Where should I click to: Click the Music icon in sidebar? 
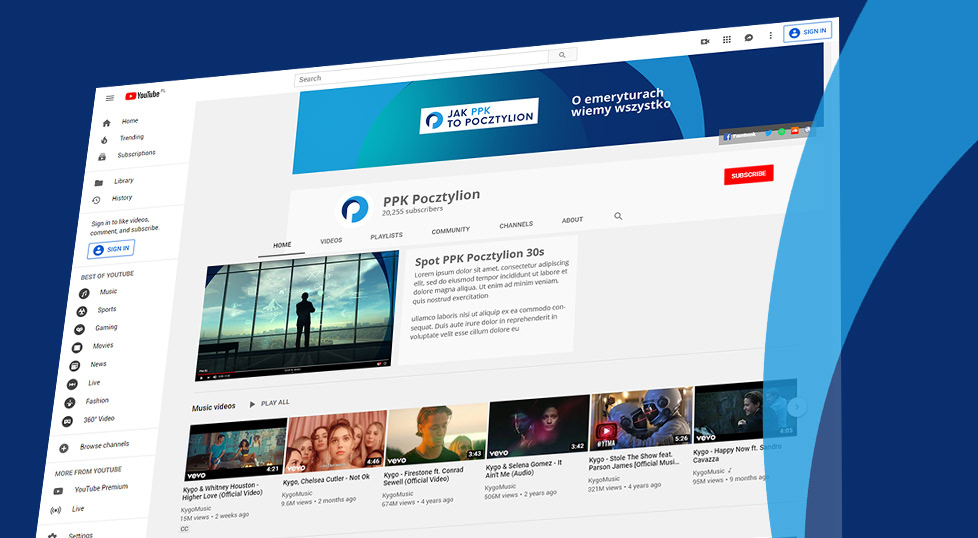84,294
